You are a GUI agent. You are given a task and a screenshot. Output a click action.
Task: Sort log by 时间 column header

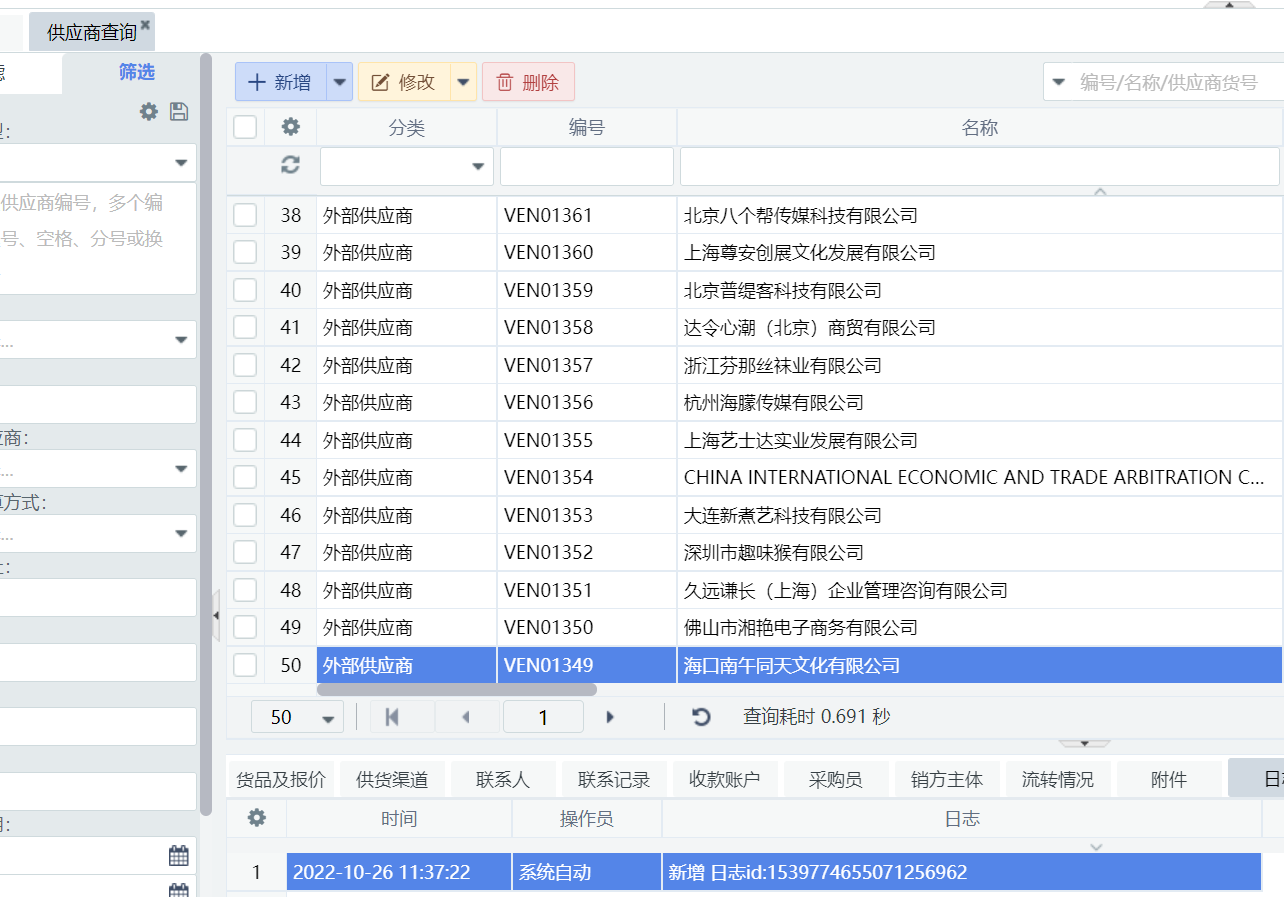[399, 819]
